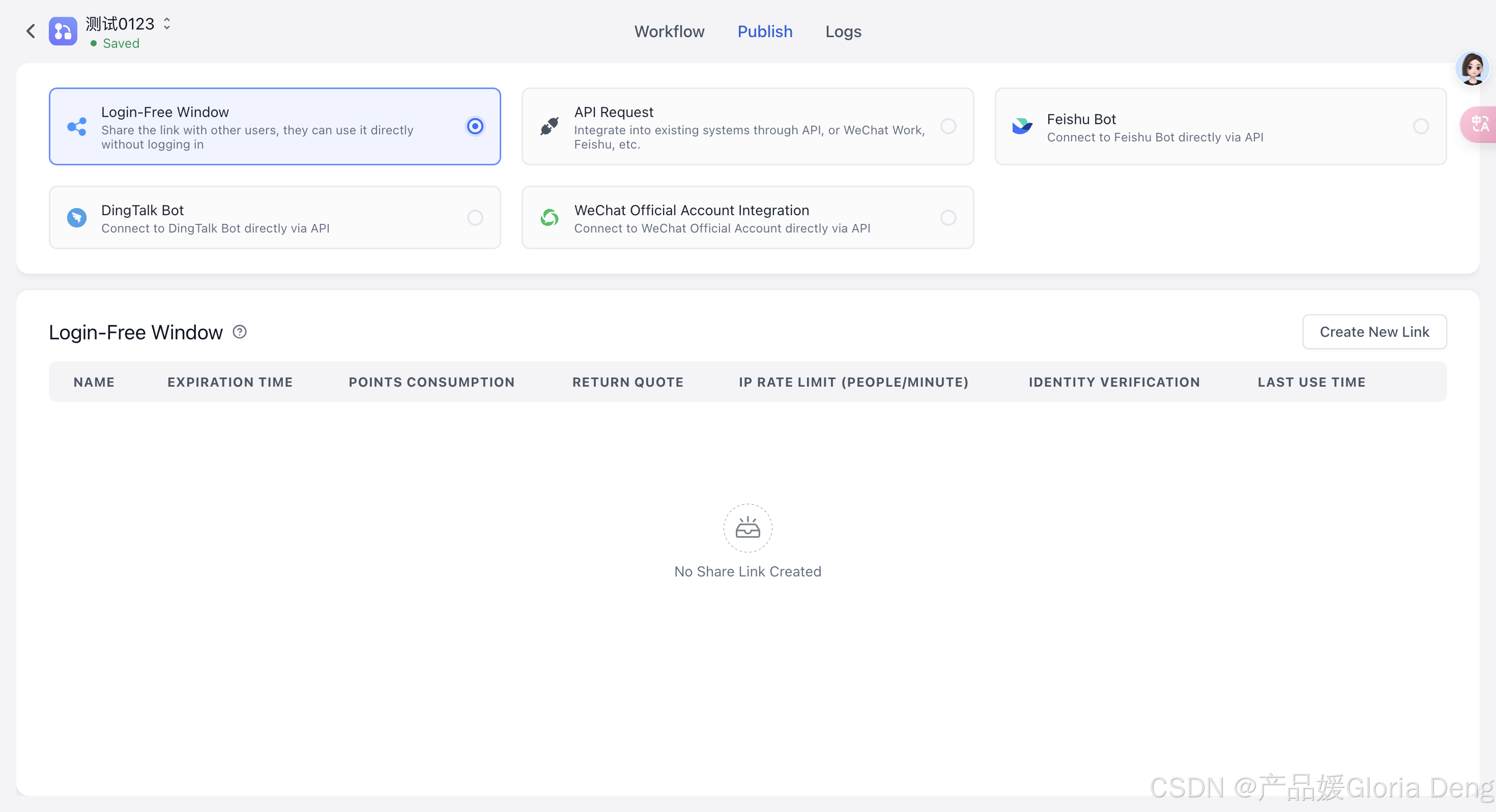1496x812 pixels.
Task: Open the user avatar profile
Action: tap(1472, 69)
